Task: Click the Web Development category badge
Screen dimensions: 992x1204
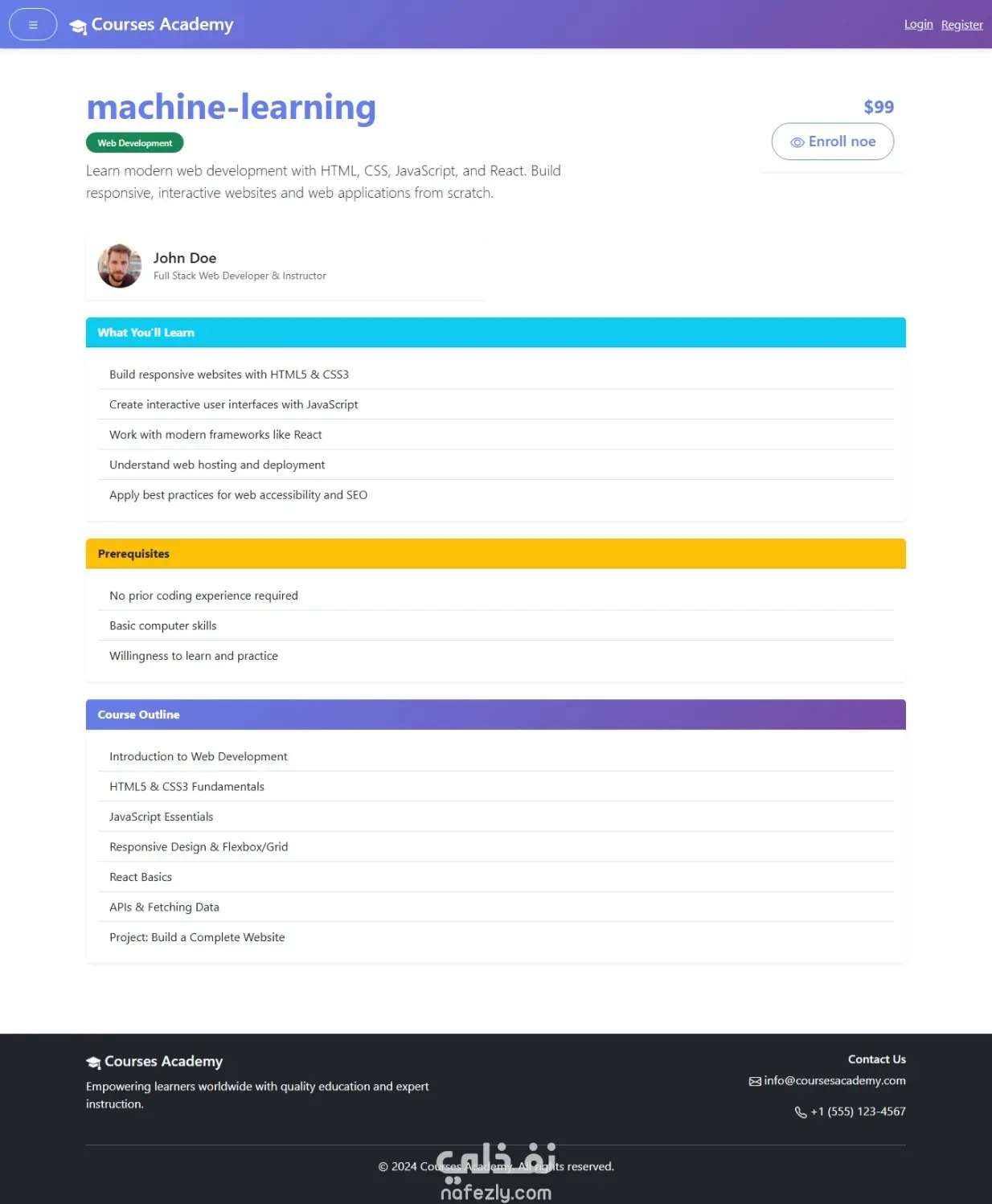Action: point(135,143)
